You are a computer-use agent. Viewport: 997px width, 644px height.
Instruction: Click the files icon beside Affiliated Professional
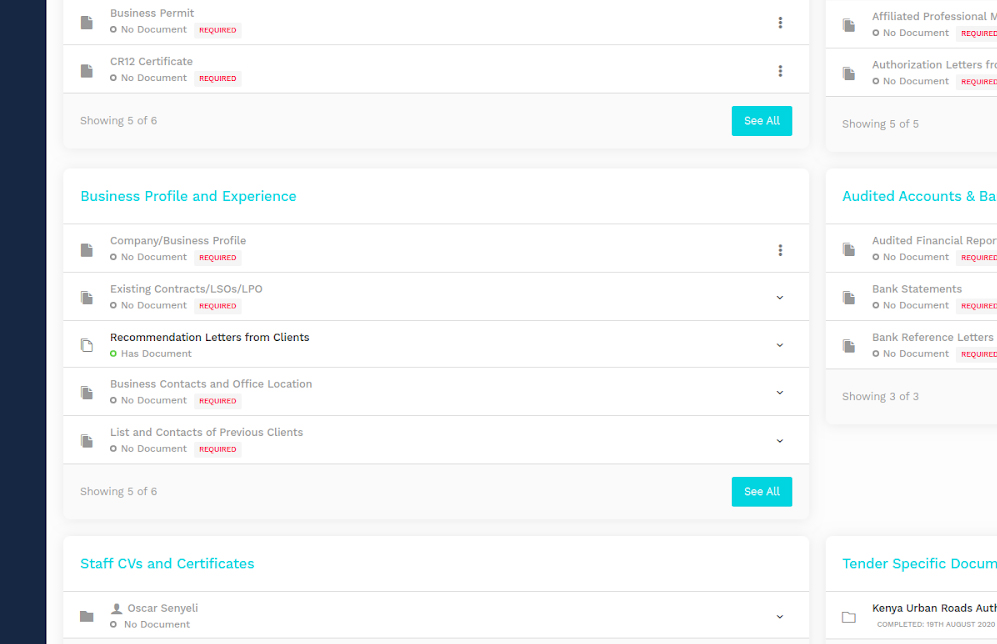849,25
